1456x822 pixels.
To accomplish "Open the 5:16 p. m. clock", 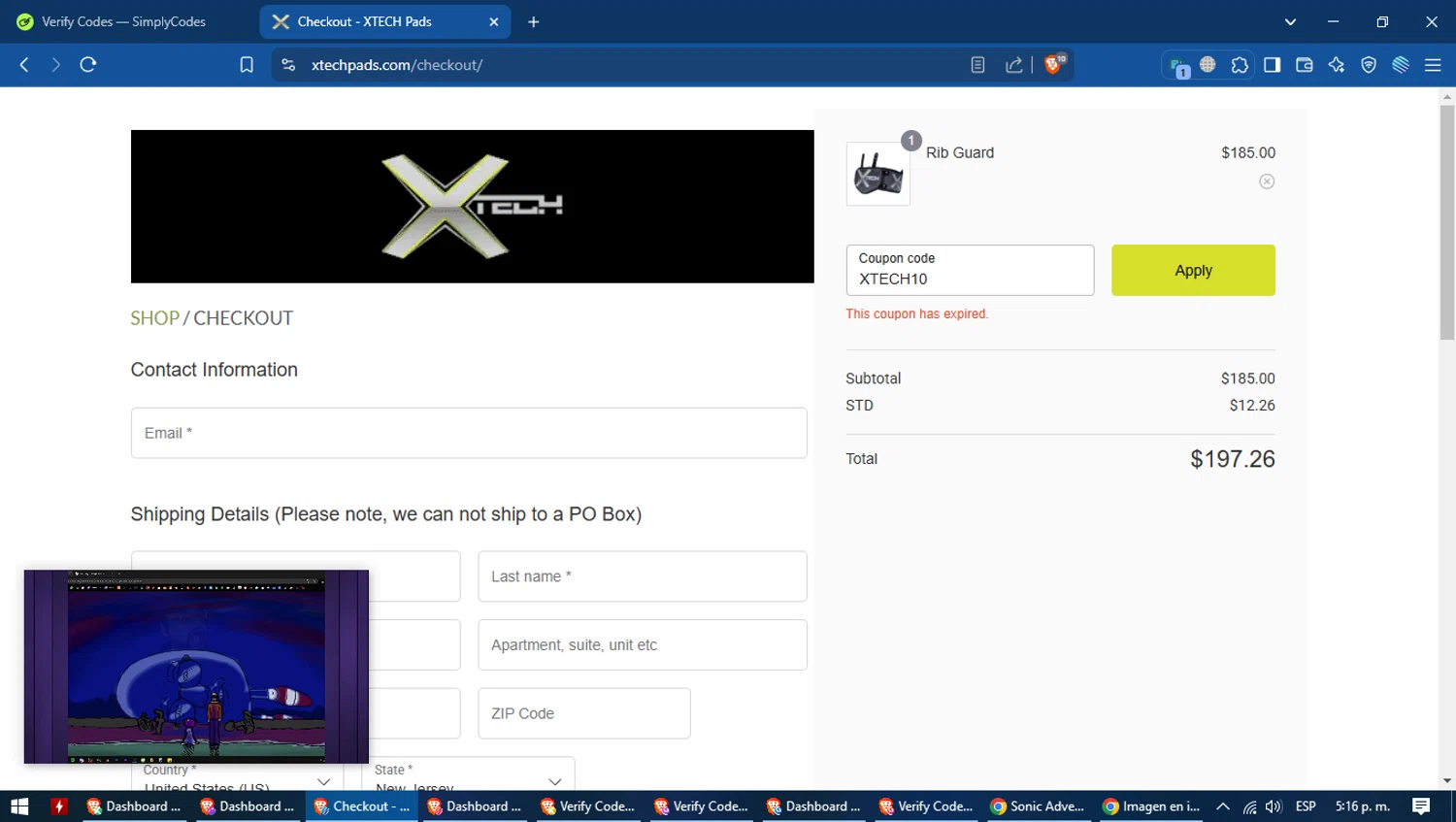I will coord(1363,806).
